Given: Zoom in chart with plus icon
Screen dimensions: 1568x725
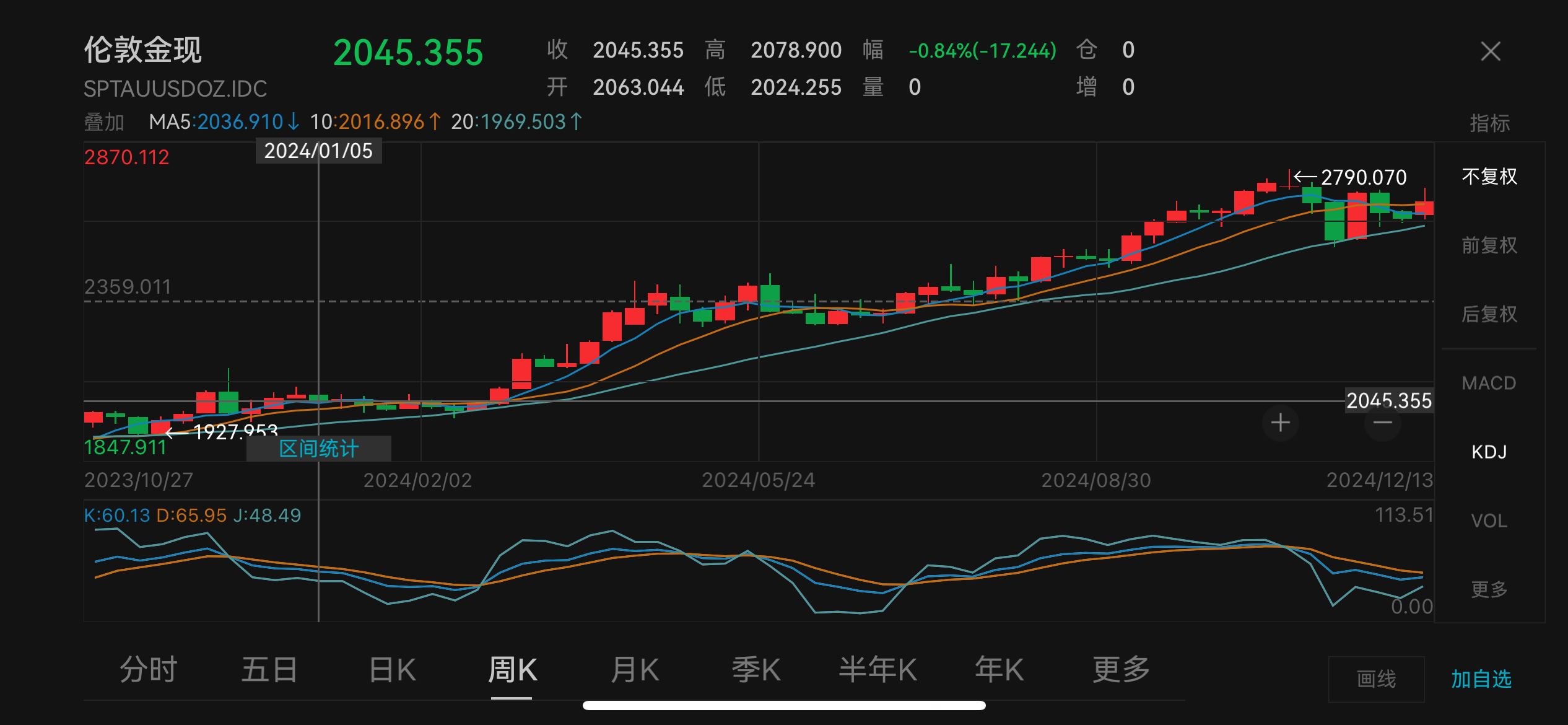Looking at the screenshot, I should point(1280,423).
